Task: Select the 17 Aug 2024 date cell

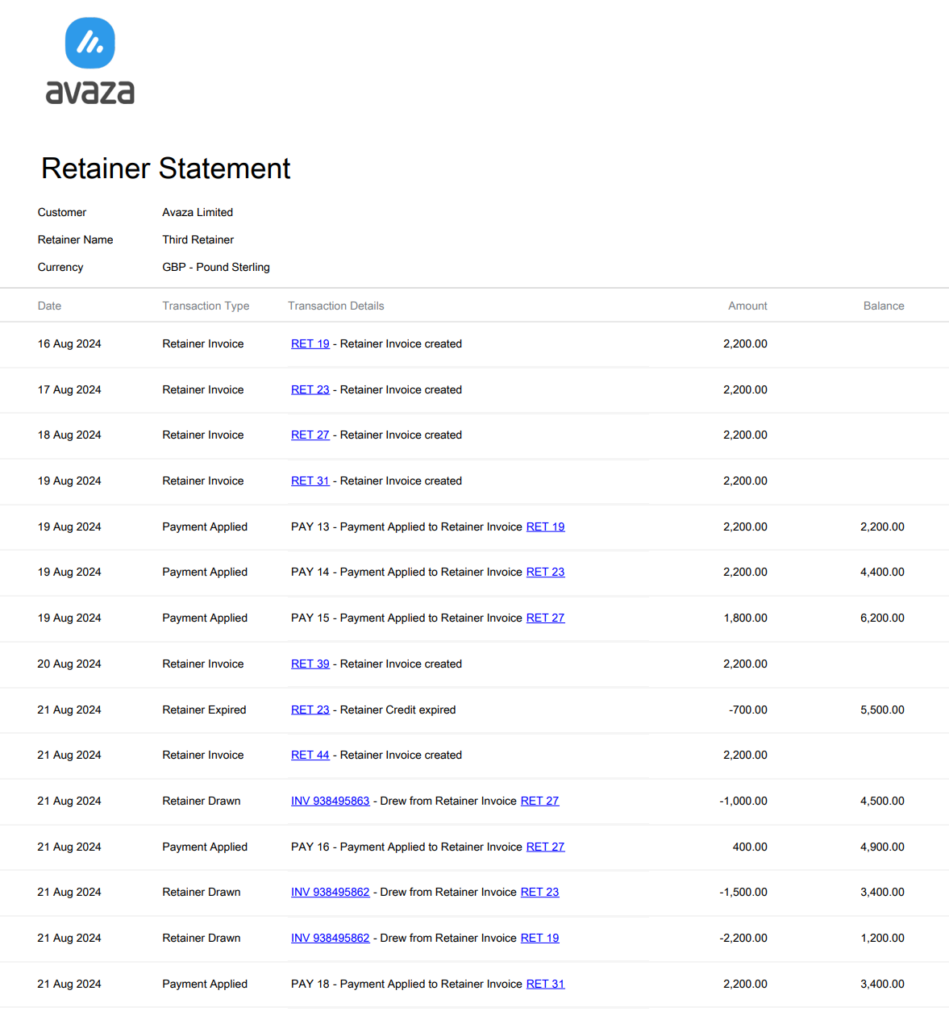Action: coord(69,390)
